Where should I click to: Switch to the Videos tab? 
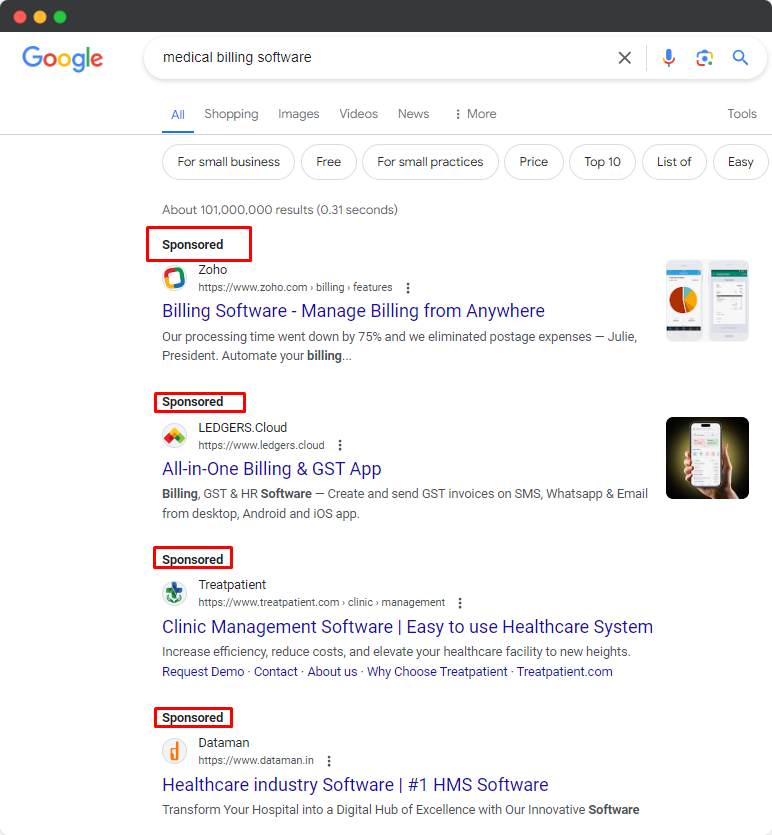point(358,114)
